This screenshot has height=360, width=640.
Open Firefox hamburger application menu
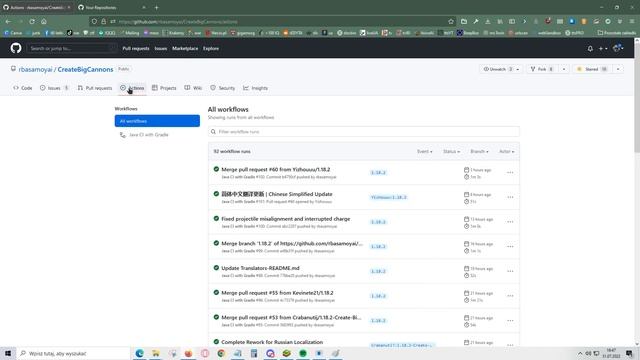631,21
